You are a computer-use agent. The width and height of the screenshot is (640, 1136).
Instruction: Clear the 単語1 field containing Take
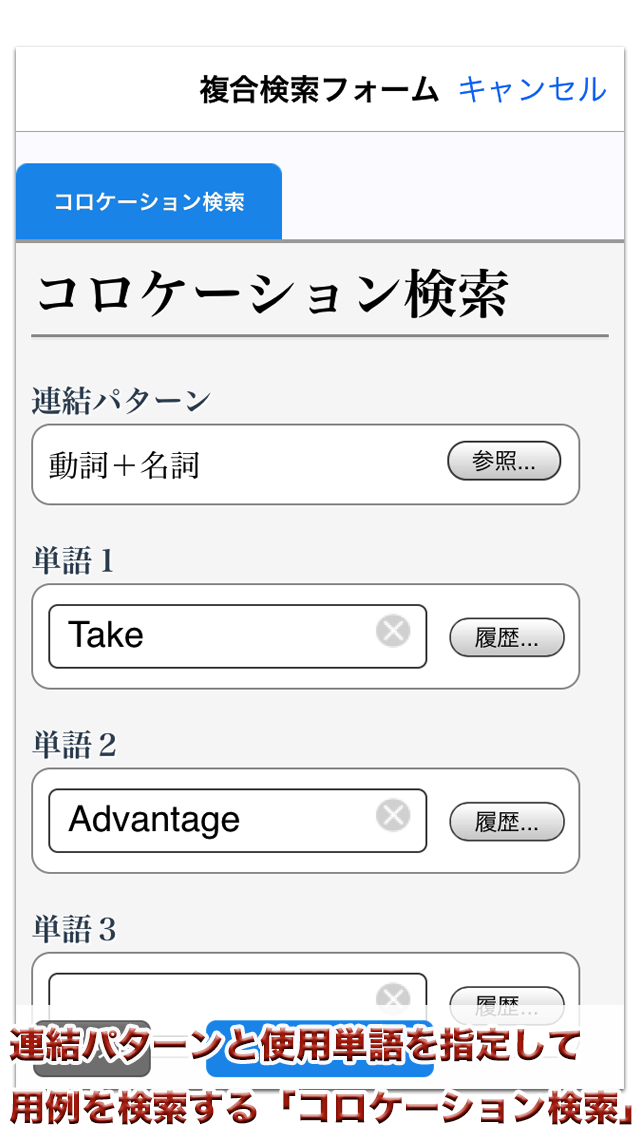(393, 632)
